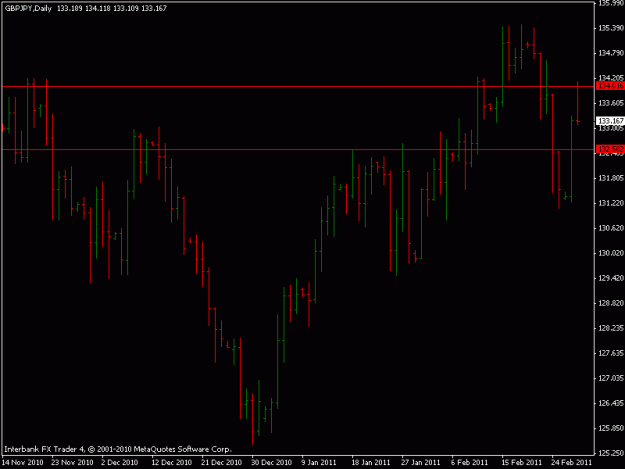Viewport: 625px width, 469px height.
Task: Click the price scale value 125.850
Action: (611, 428)
